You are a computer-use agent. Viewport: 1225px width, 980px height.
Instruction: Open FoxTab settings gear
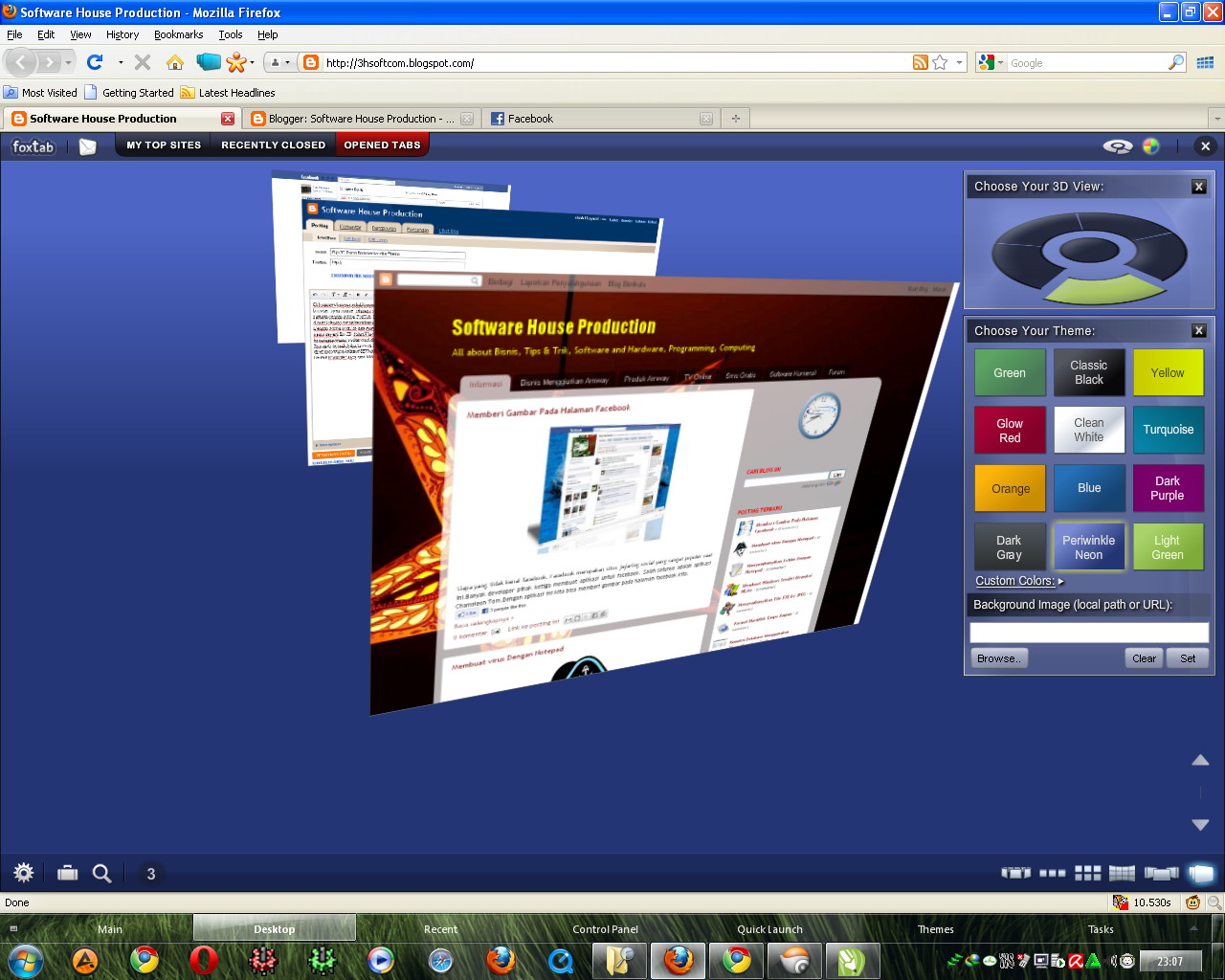tap(24, 873)
